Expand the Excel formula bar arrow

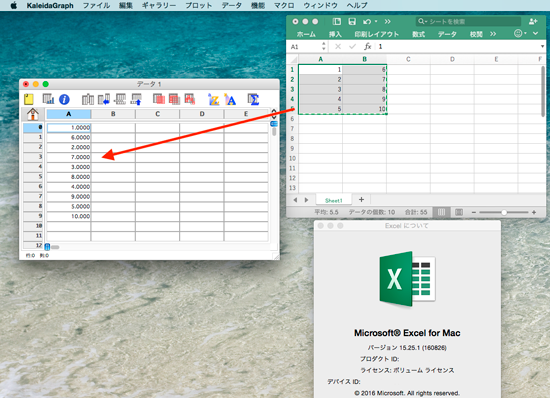point(542,47)
